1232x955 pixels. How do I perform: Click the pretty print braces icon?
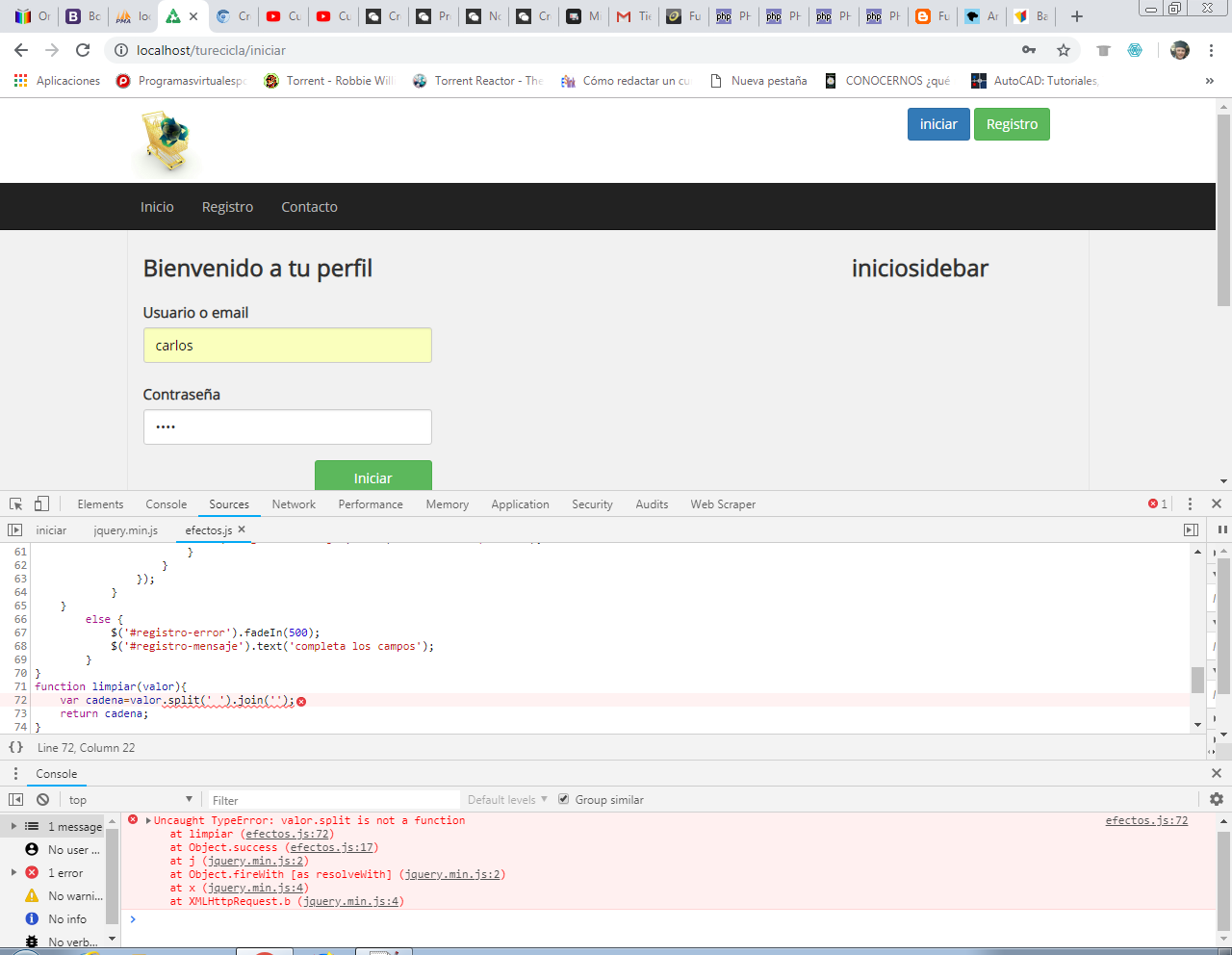pos(15,747)
